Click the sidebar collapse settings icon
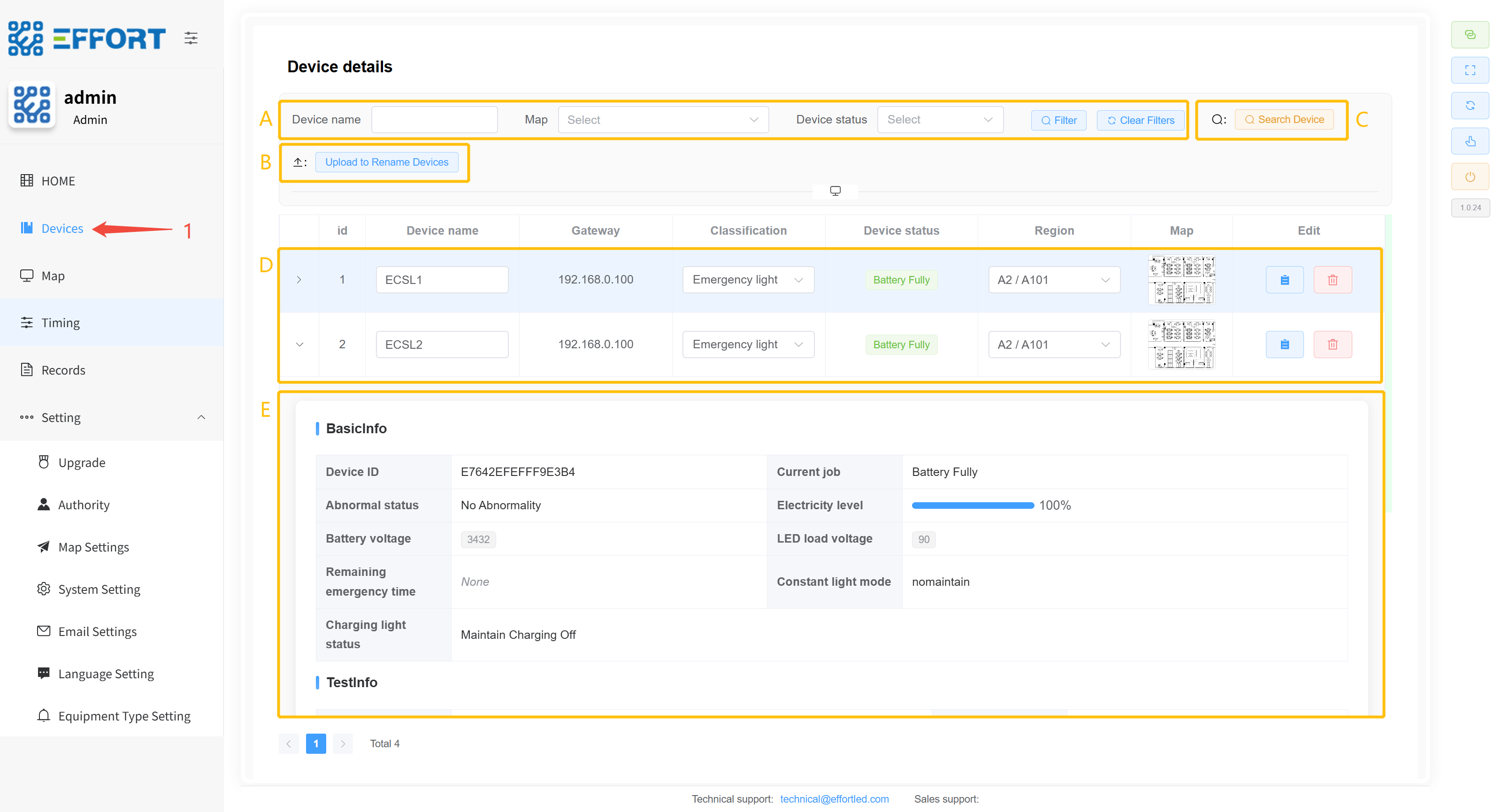Image resolution: width=1502 pixels, height=812 pixels. (x=191, y=38)
